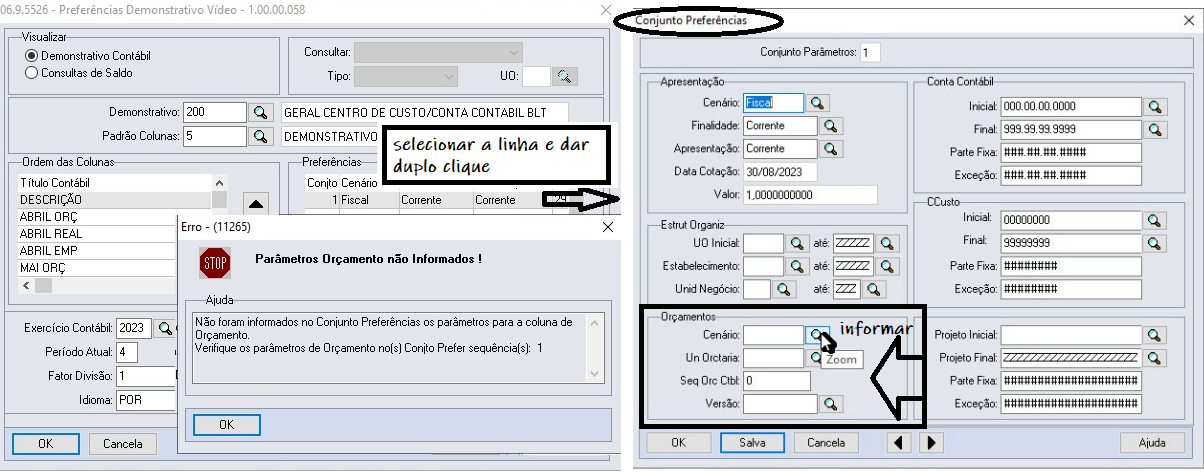Image resolution: width=1204 pixels, height=472 pixels.
Task: Click the Padrão Colunas input field
Action: click(215, 136)
